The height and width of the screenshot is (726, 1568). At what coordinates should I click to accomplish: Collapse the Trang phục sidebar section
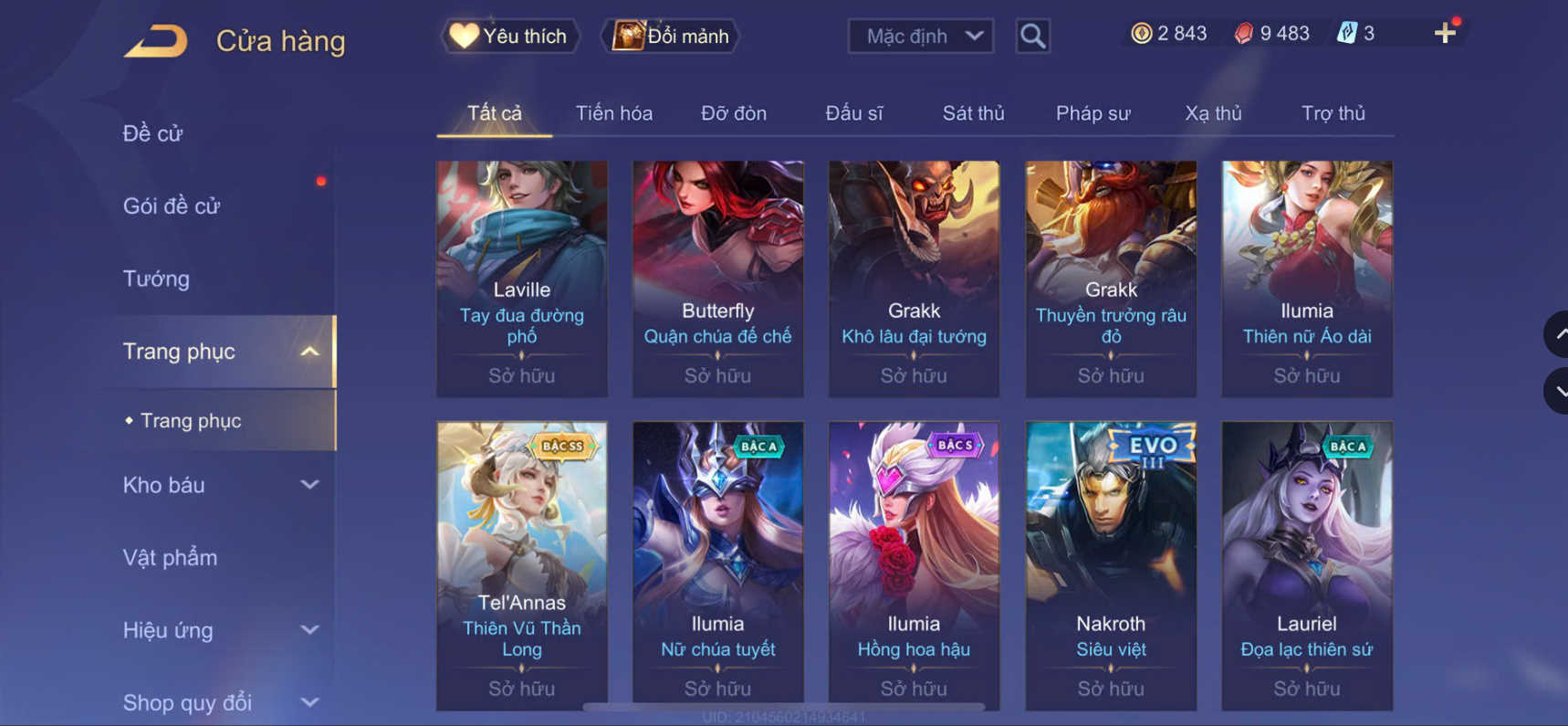pyautogui.click(x=221, y=352)
